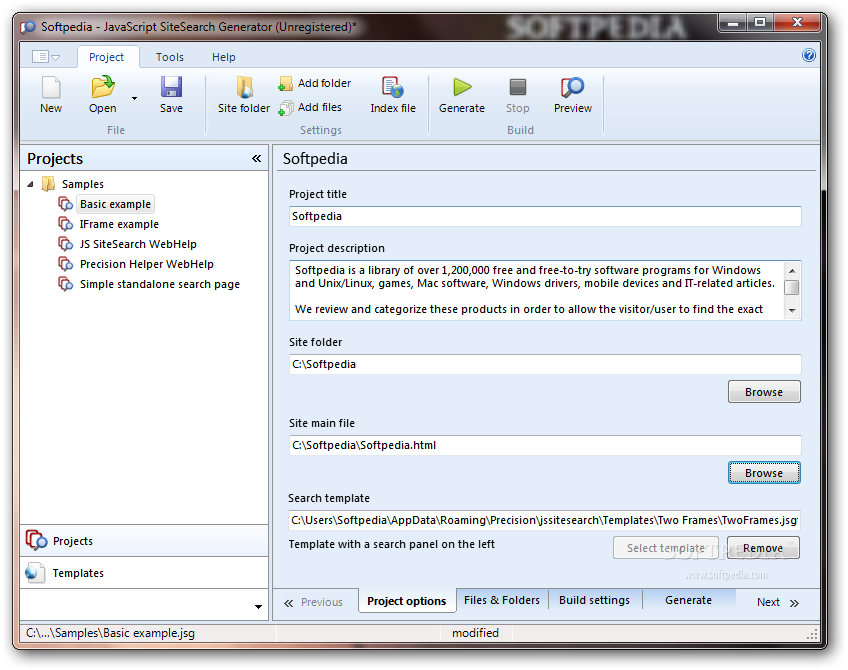Click the Add files button
Screen dimensions: 848x670
[310, 107]
